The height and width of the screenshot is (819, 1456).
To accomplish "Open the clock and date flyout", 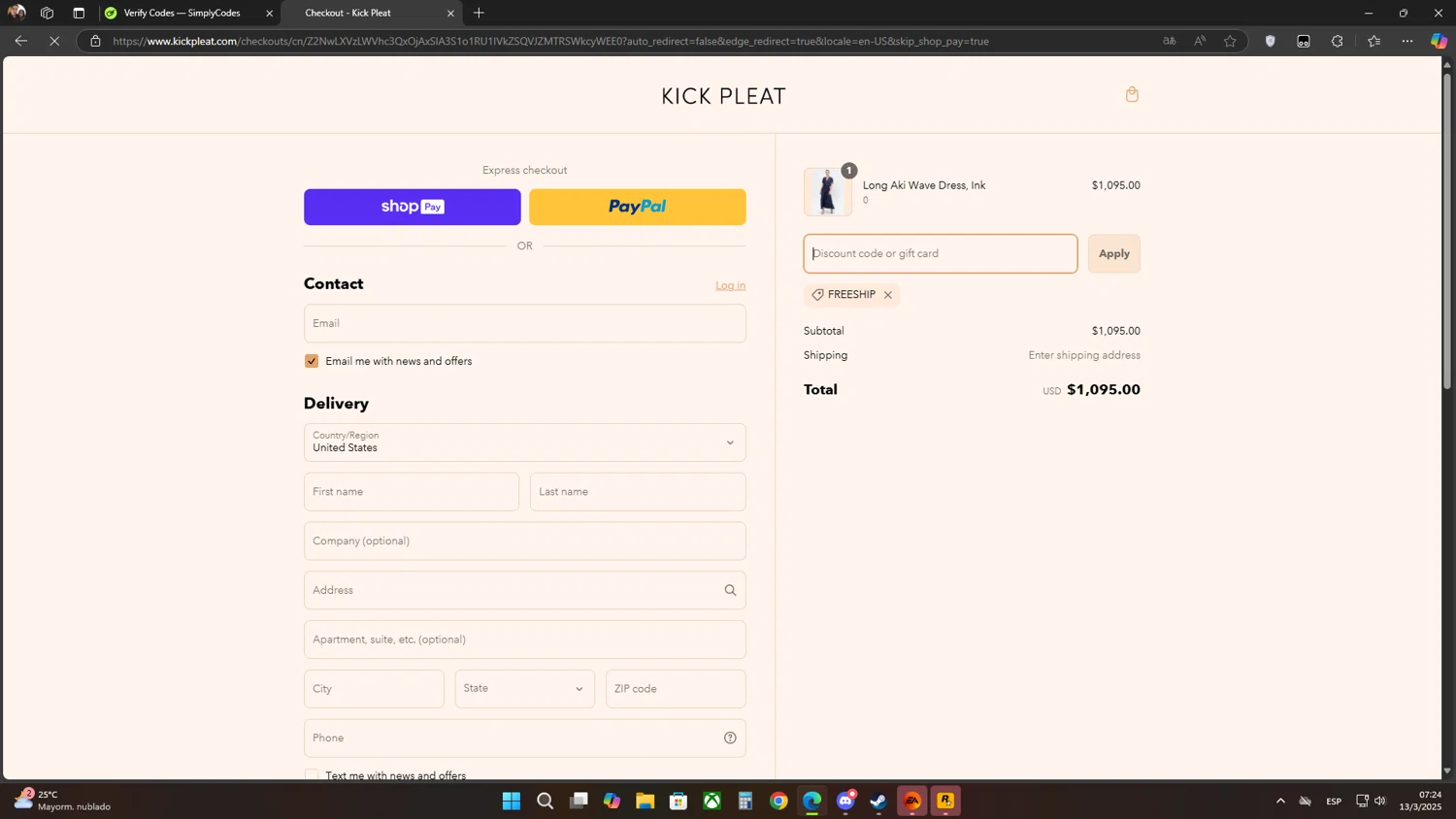I will point(1421,801).
